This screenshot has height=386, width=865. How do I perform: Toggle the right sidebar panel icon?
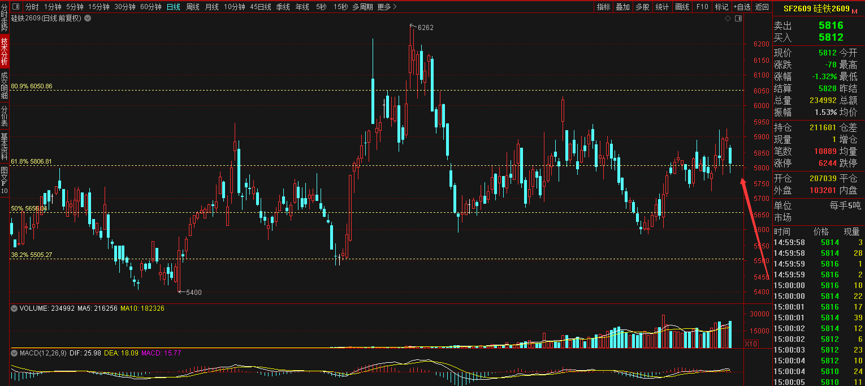(738, 18)
